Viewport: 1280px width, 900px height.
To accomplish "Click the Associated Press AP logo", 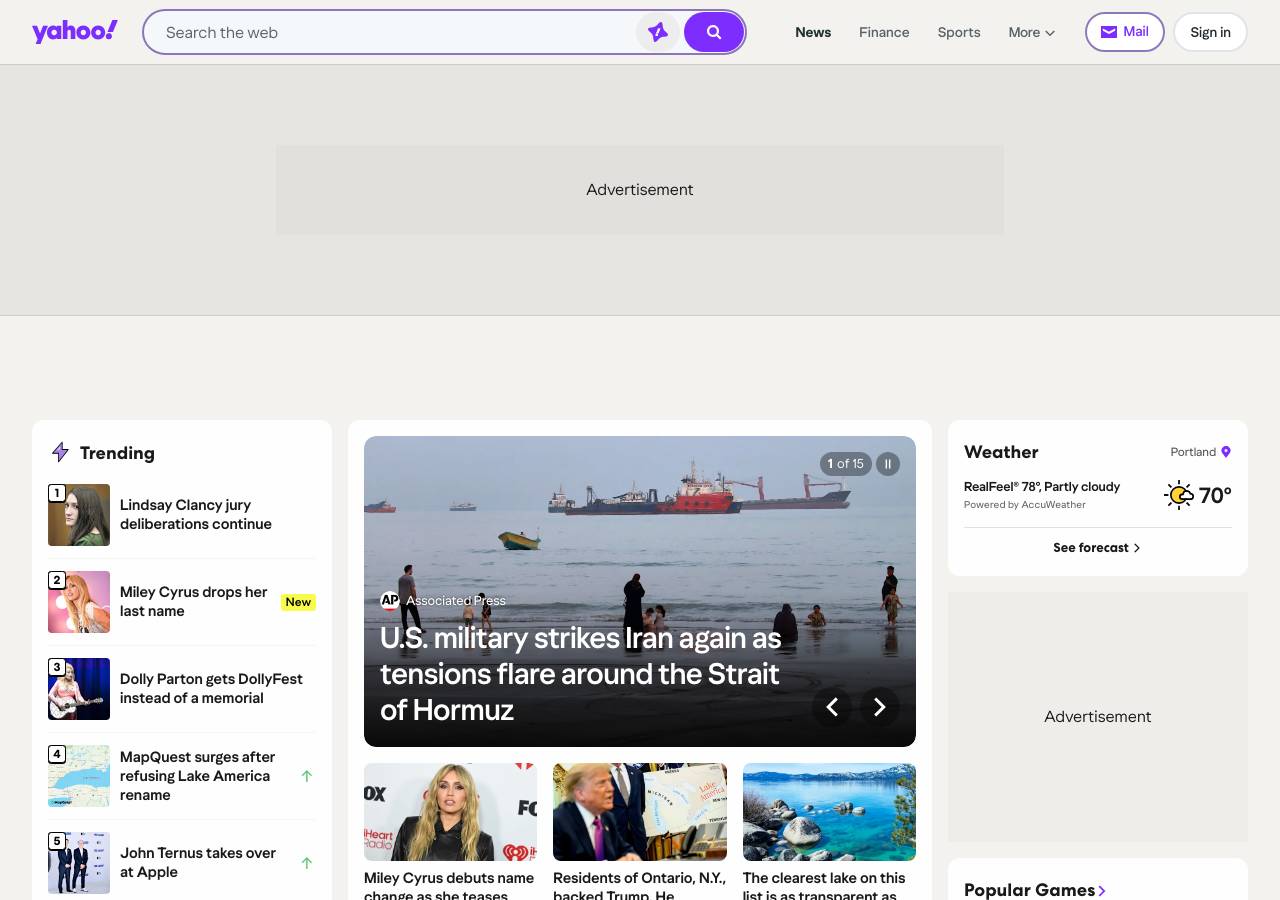I will click(x=390, y=601).
